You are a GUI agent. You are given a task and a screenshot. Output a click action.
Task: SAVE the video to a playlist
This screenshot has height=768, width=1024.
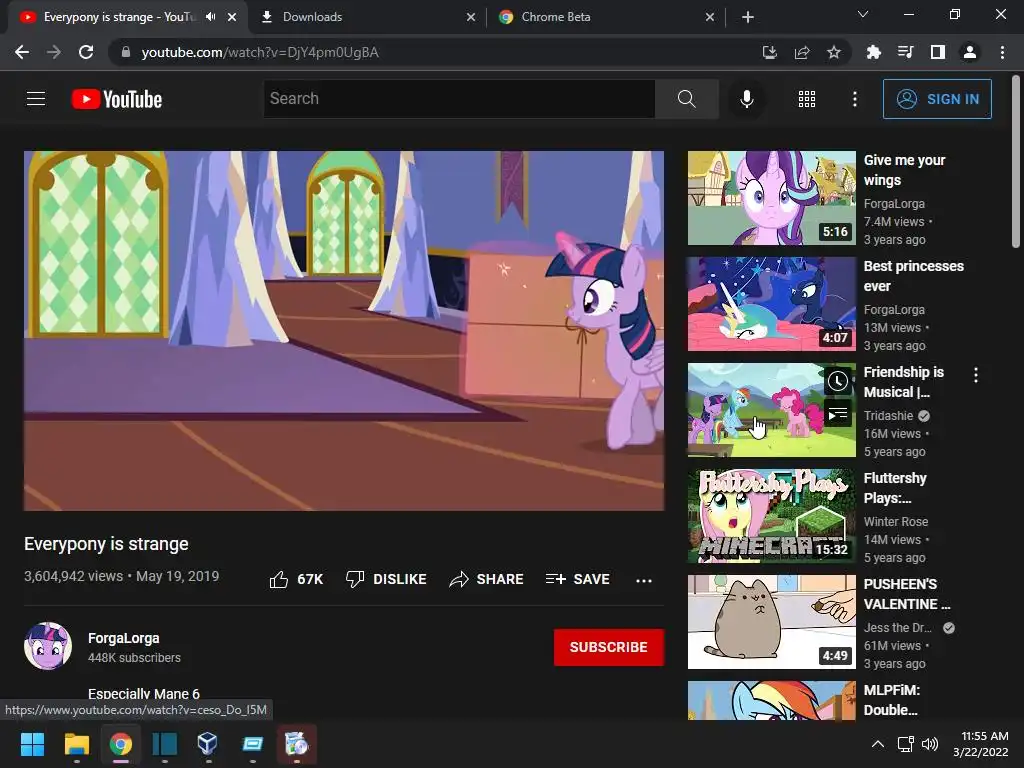point(577,579)
